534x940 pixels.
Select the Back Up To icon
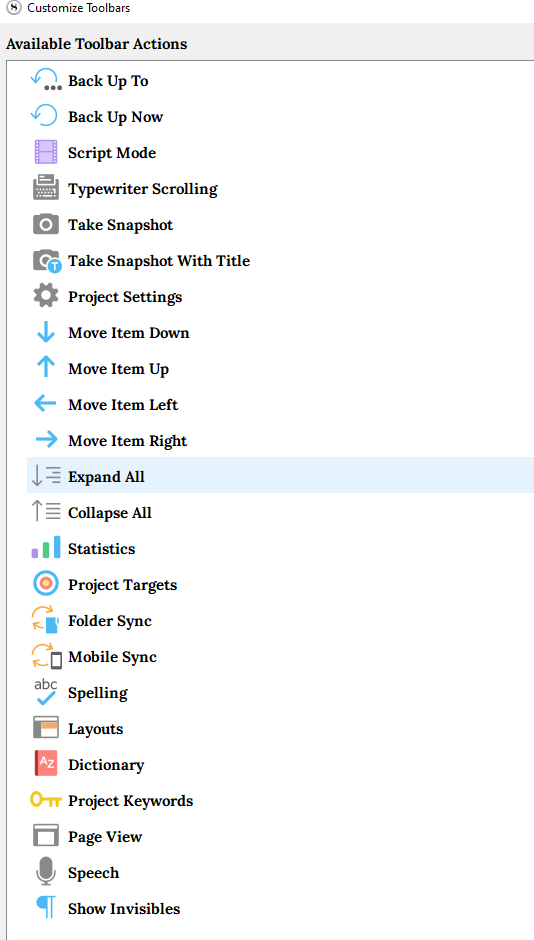[x=46, y=80]
